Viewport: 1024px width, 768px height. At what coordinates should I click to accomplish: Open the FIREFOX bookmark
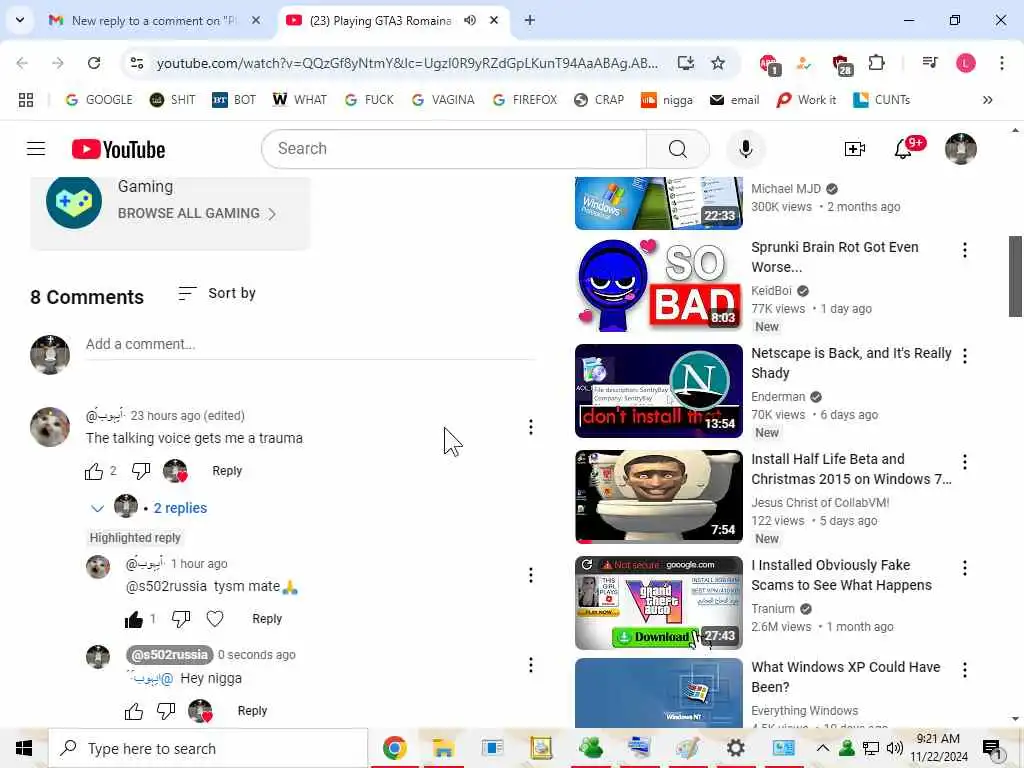point(525,100)
